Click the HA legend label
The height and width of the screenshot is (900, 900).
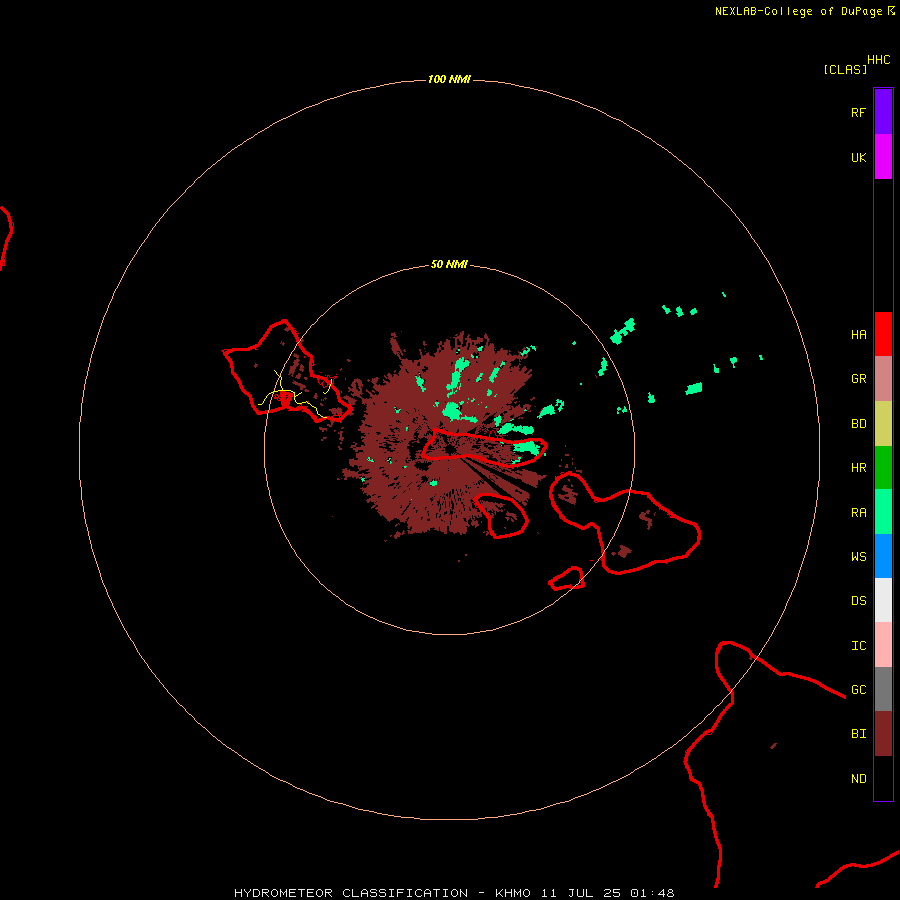click(858, 334)
